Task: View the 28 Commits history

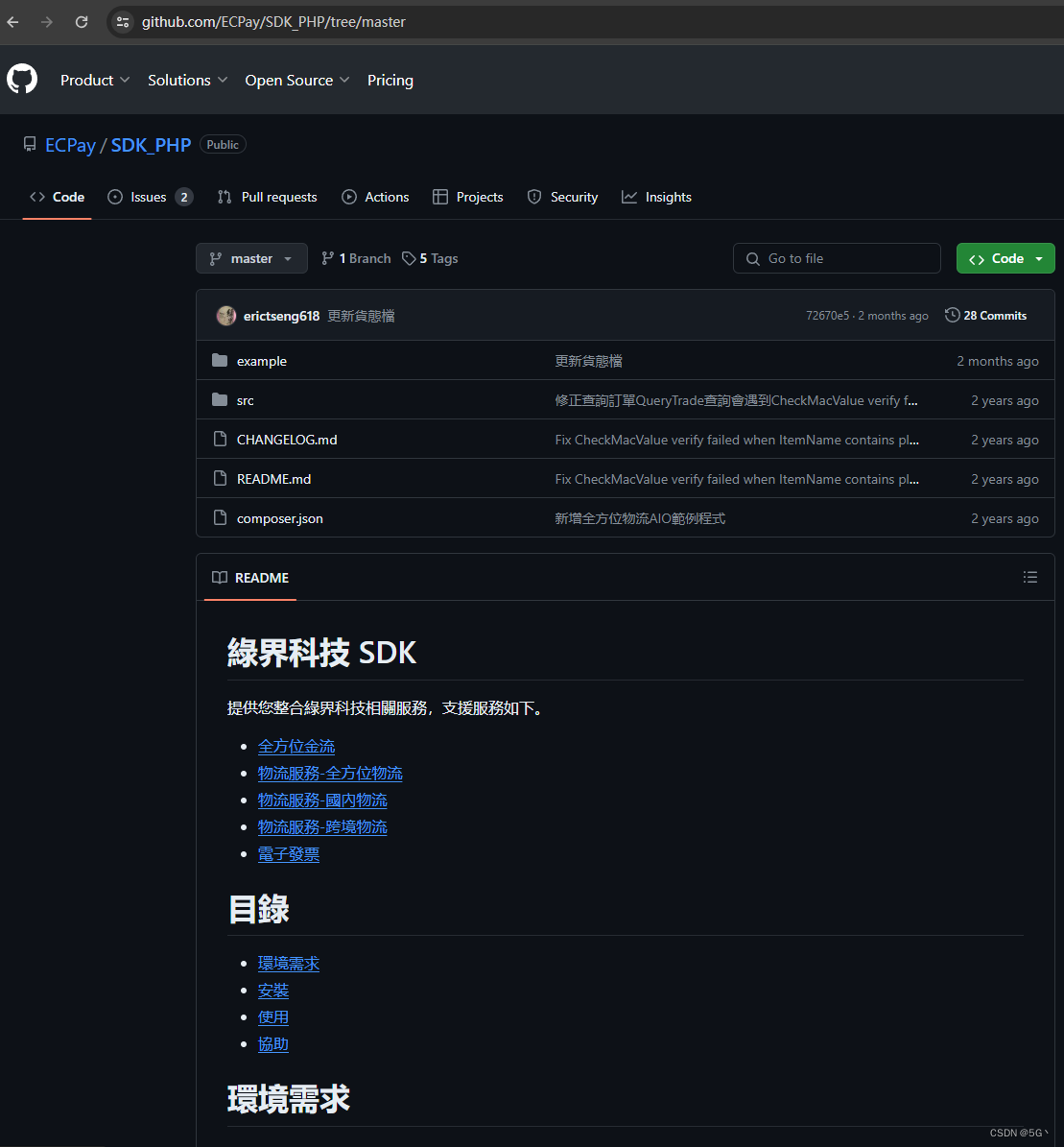Action: [985, 315]
